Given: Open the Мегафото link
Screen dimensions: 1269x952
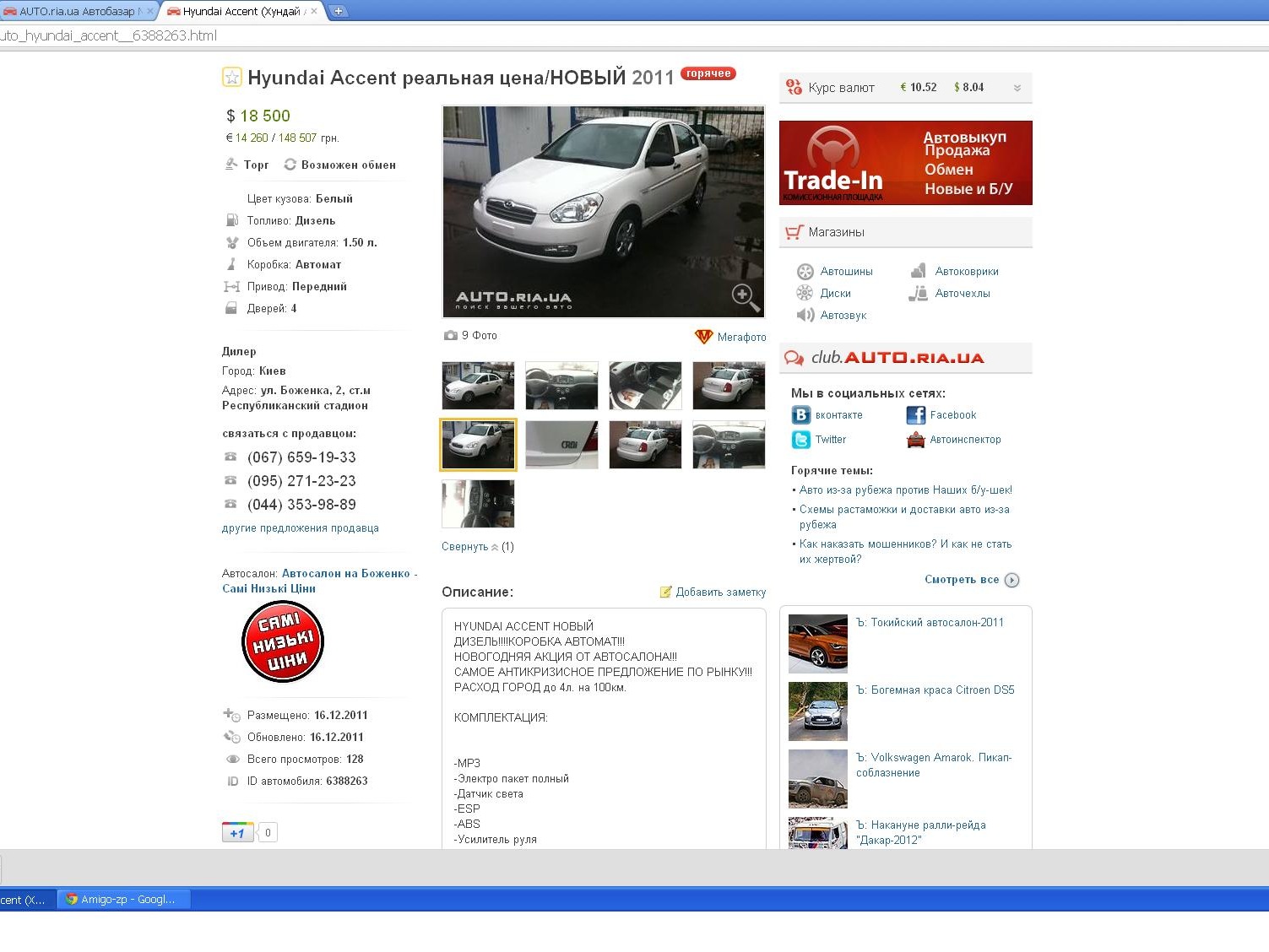Looking at the screenshot, I should tap(741, 337).
